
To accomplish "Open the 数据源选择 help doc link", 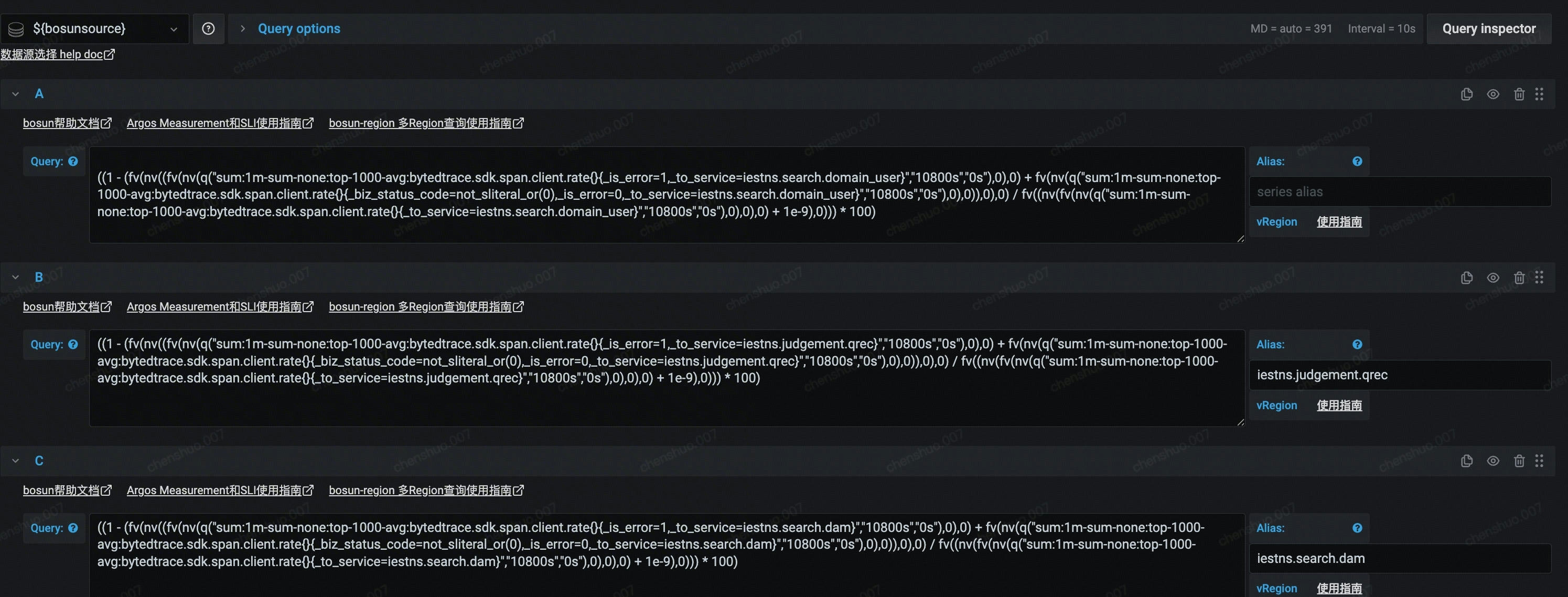I will pos(57,54).
